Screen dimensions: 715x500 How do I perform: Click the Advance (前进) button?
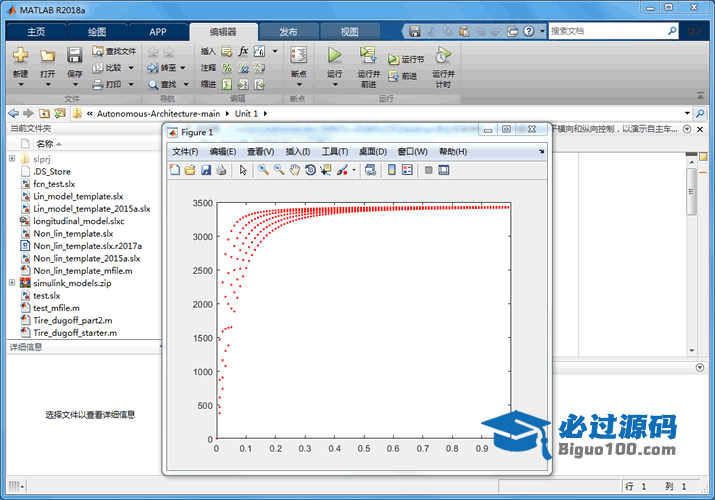coord(402,76)
